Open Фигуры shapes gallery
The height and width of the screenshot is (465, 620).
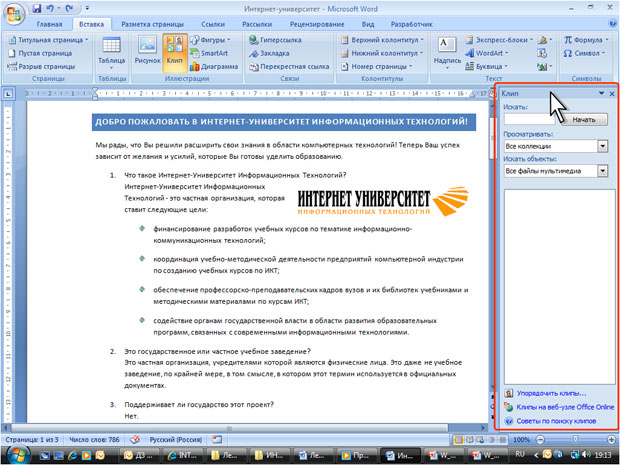click(210, 40)
